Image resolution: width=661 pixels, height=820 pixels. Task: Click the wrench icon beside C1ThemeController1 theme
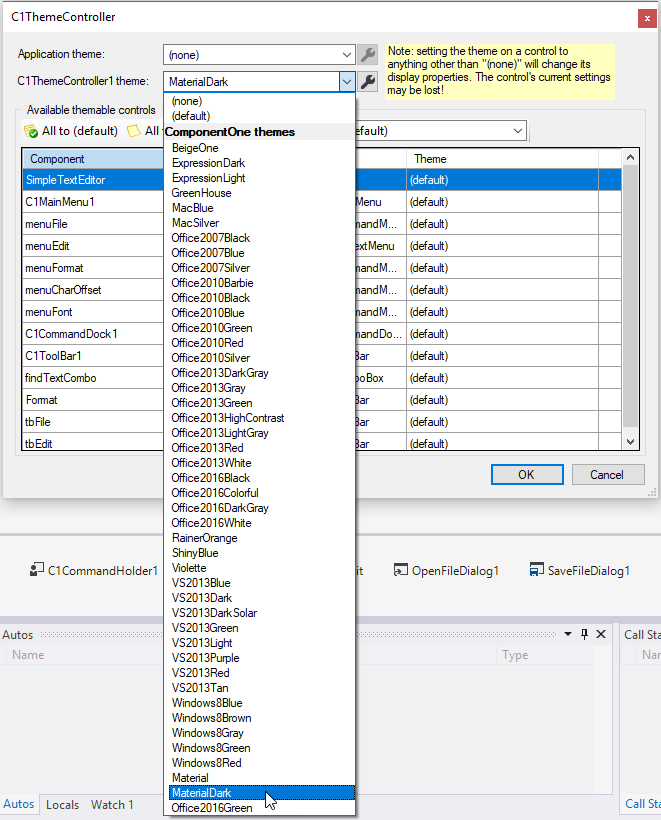[x=368, y=82]
